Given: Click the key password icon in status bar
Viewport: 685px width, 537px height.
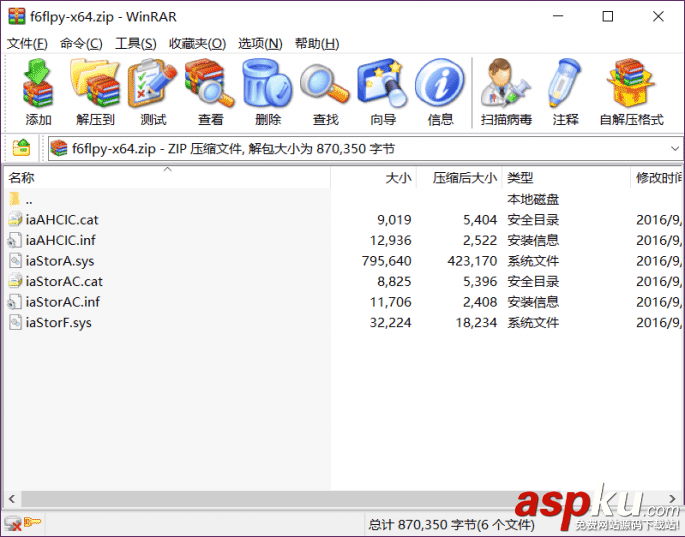Looking at the screenshot, I should (x=32, y=522).
